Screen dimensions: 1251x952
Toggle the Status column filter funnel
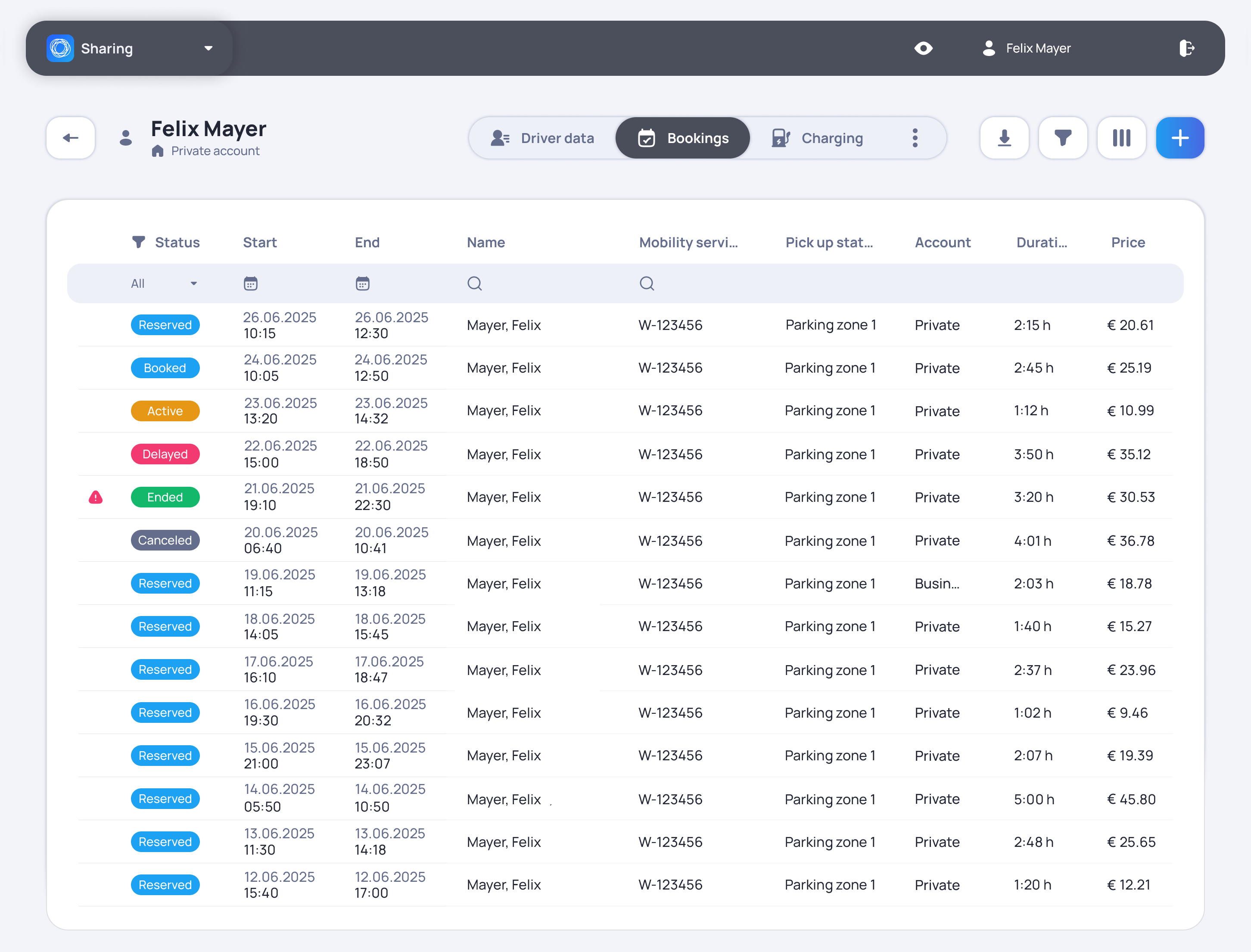138,242
